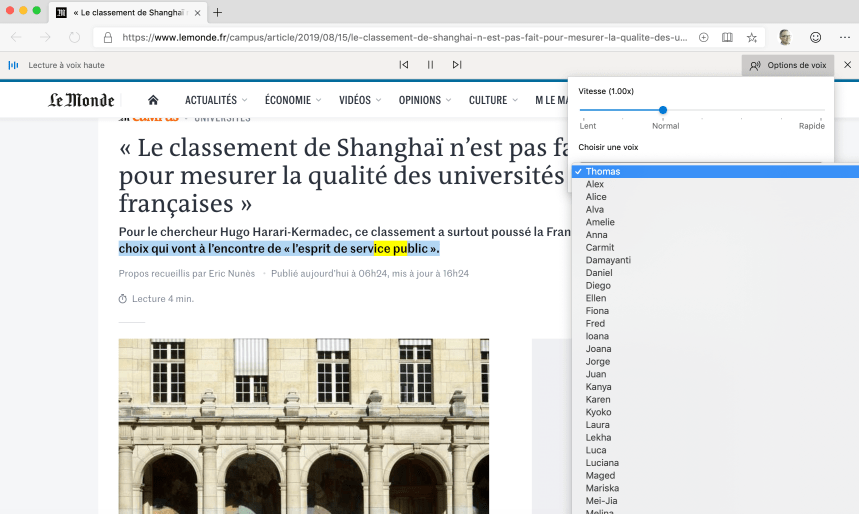Viewport: 859px width, 514px height.
Task: Expand the CULTURE menu
Action: point(493,100)
